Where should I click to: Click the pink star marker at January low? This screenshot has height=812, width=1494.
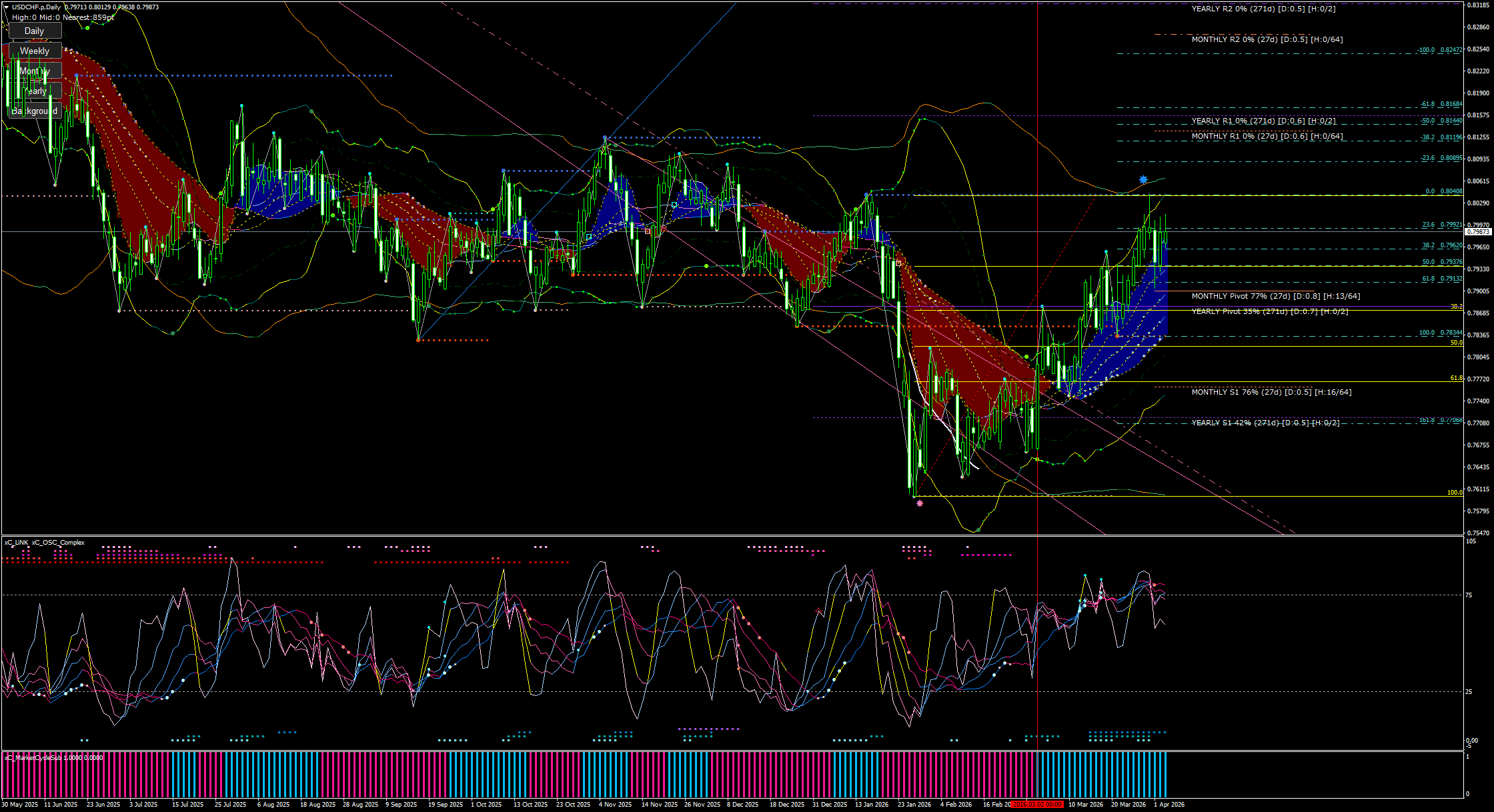tap(920, 503)
